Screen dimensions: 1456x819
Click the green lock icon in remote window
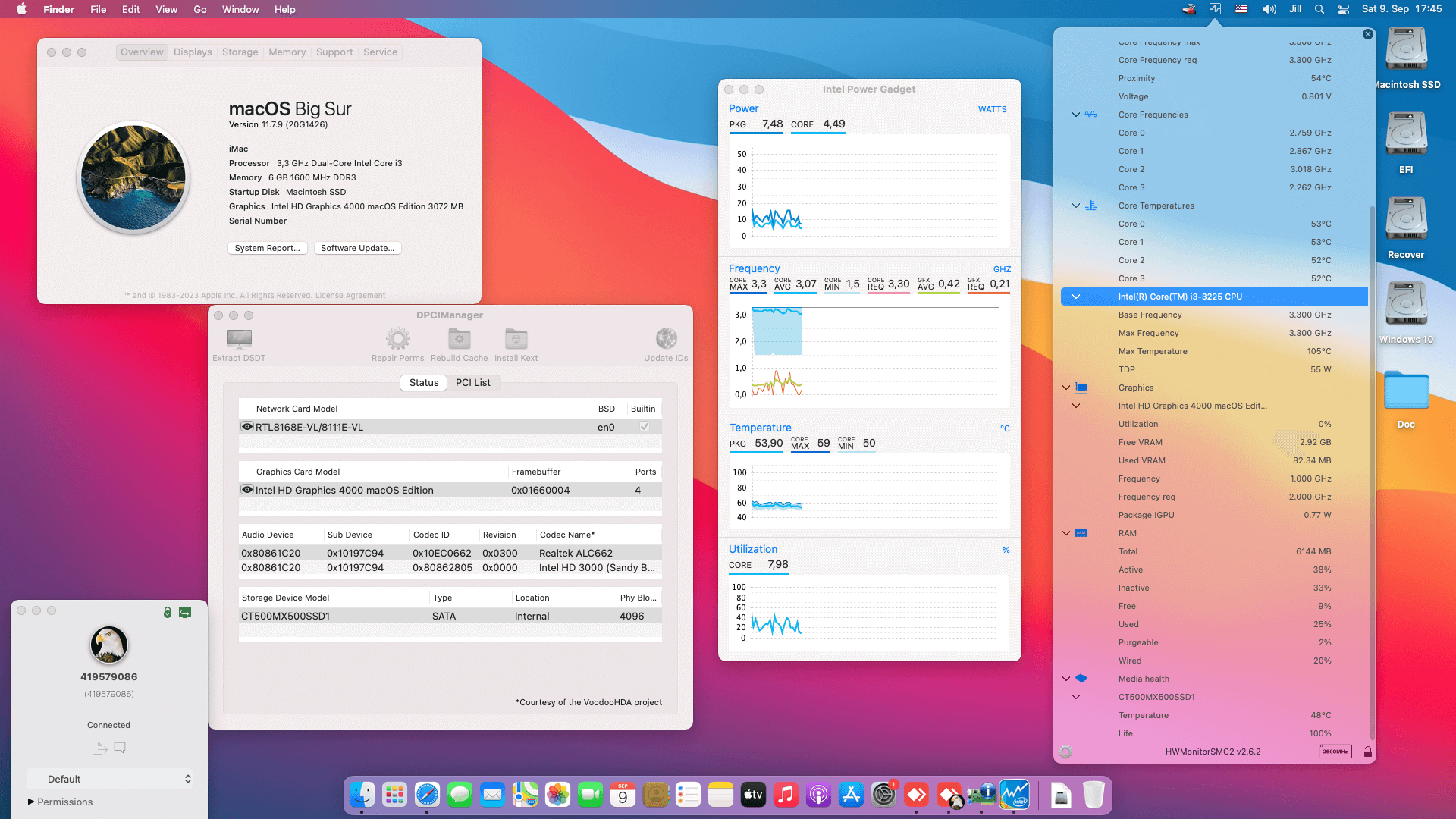click(168, 612)
